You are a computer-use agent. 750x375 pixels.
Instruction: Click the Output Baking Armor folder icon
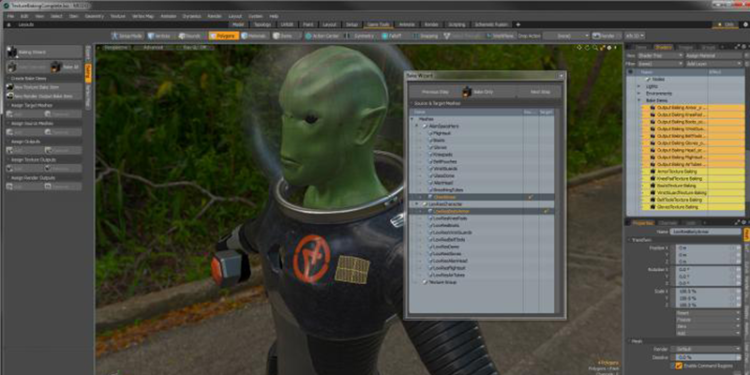click(x=652, y=108)
